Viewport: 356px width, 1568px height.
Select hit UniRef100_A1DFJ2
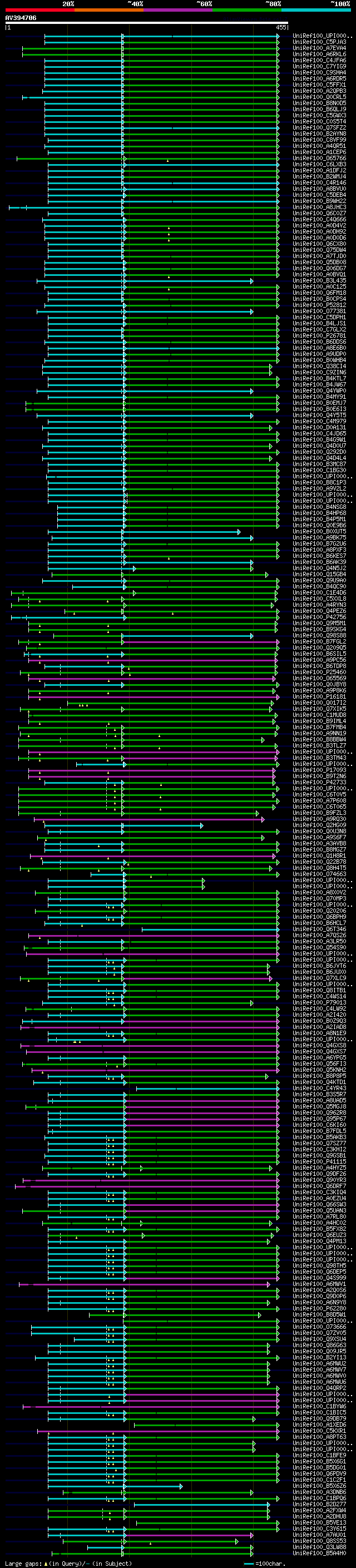[x=319, y=170]
